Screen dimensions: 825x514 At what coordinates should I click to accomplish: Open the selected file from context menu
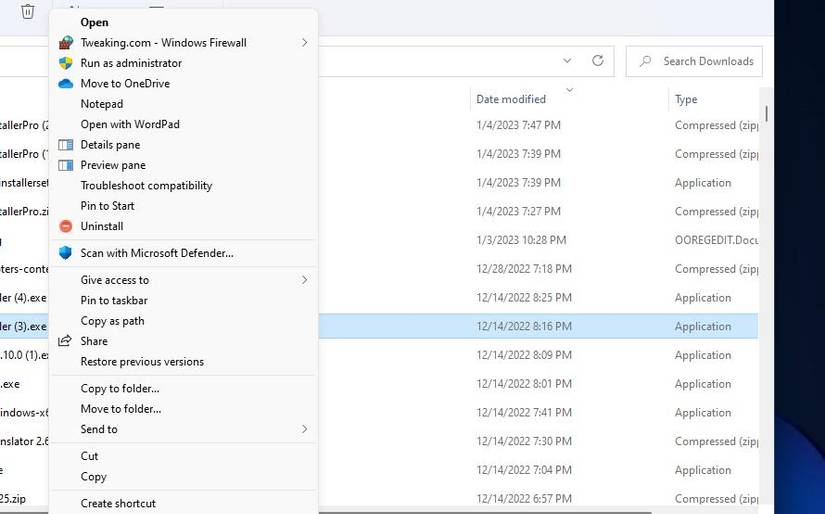[94, 22]
